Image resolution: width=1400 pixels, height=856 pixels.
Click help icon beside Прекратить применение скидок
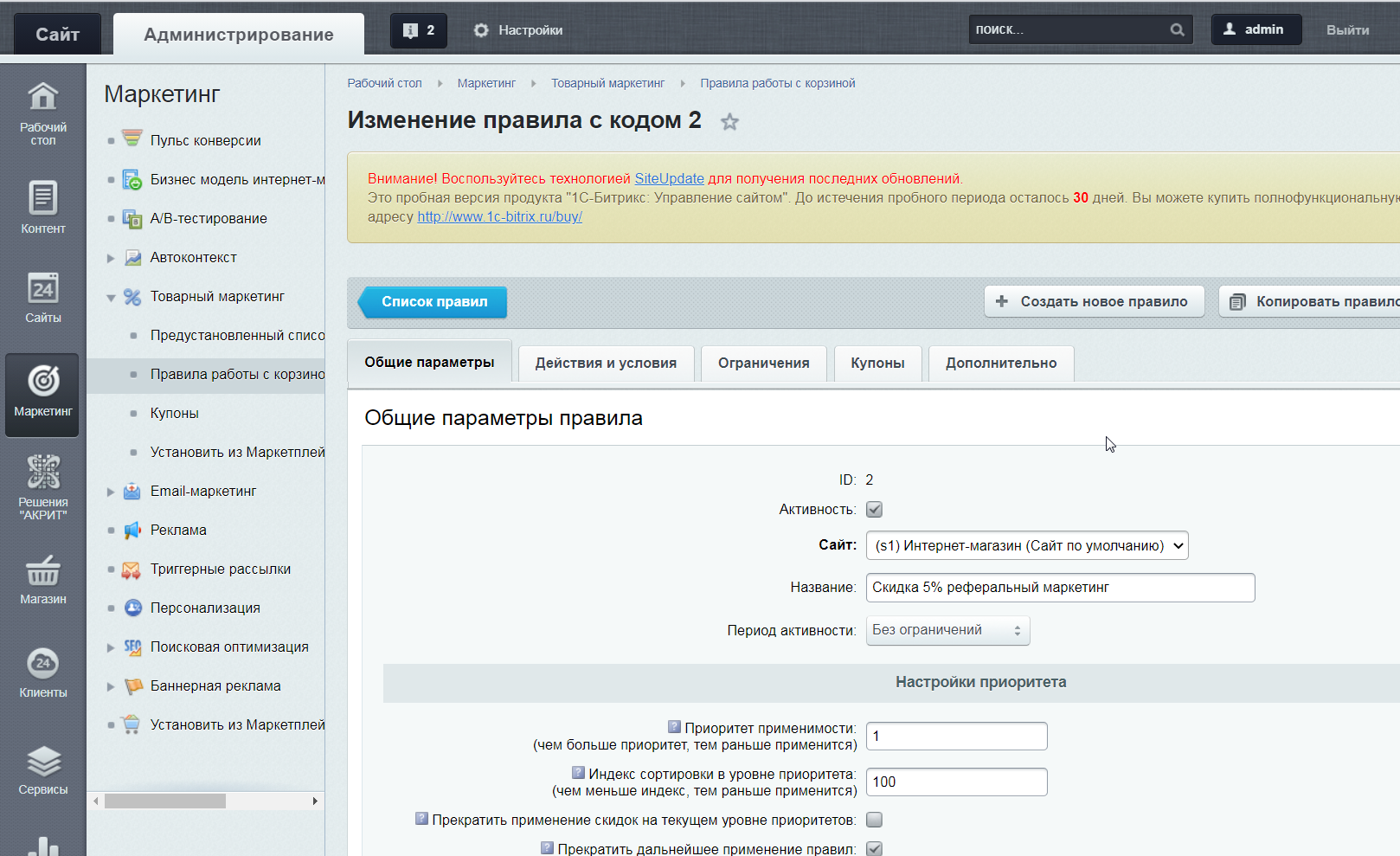tap(421, 819)
